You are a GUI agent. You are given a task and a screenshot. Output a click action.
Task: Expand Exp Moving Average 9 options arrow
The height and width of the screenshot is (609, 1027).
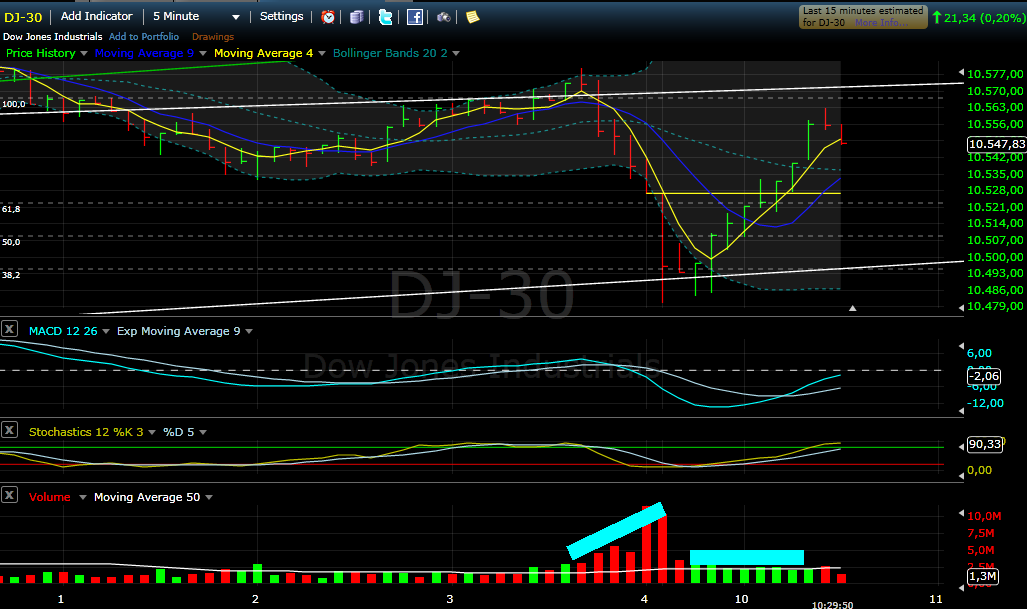click(x=249, y=331)
